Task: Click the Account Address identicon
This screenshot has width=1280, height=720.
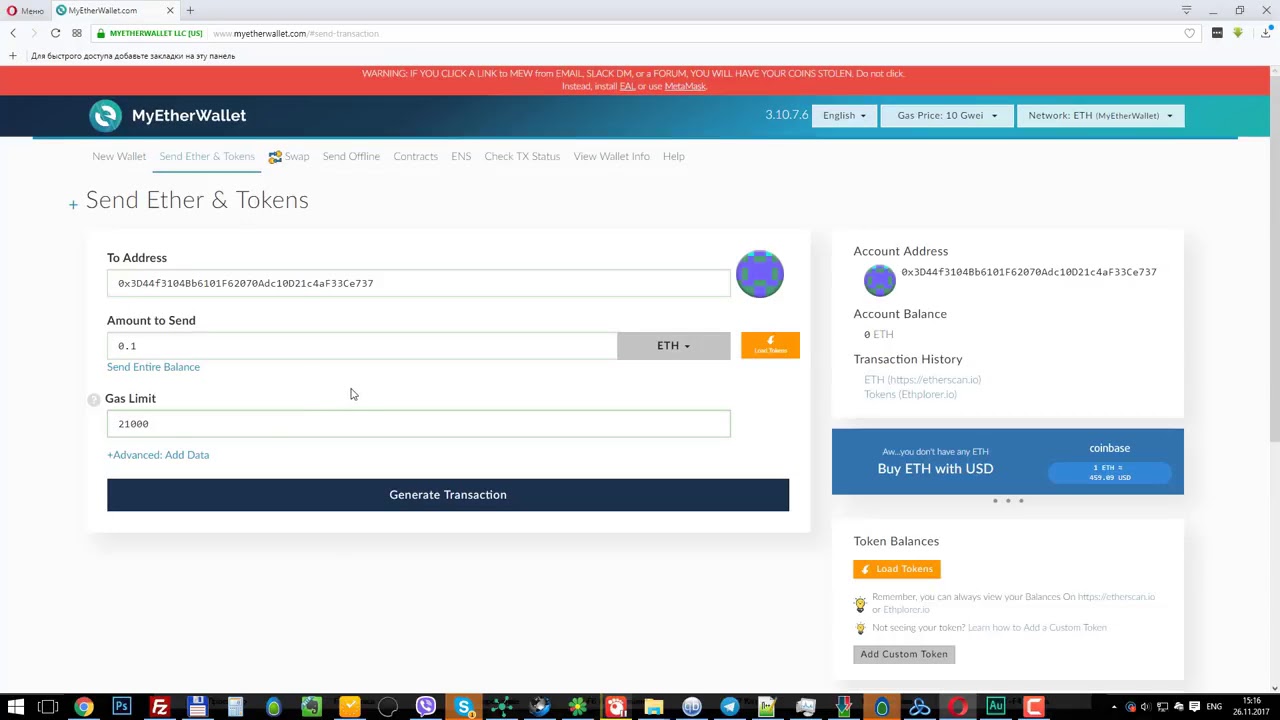Action: pyautogui.click(x=880, y=280)
